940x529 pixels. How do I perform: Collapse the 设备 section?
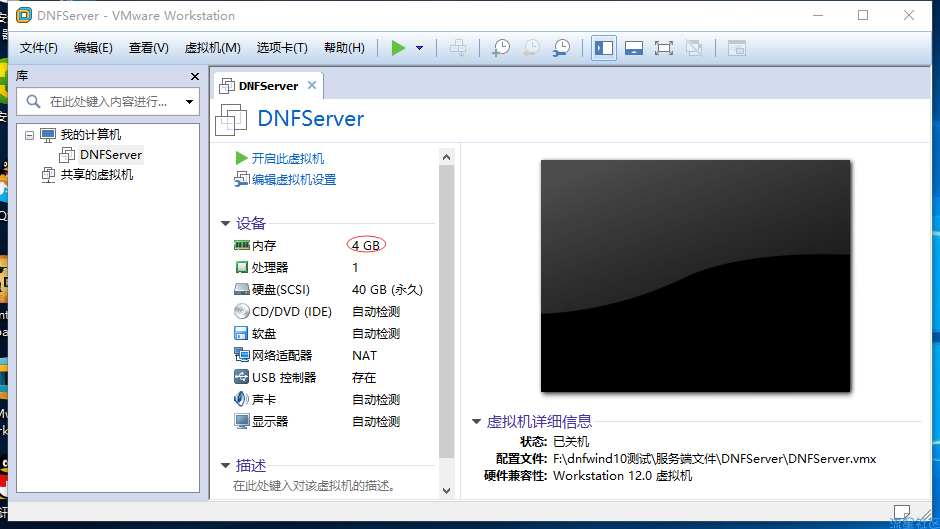click(x=225, y=223)
